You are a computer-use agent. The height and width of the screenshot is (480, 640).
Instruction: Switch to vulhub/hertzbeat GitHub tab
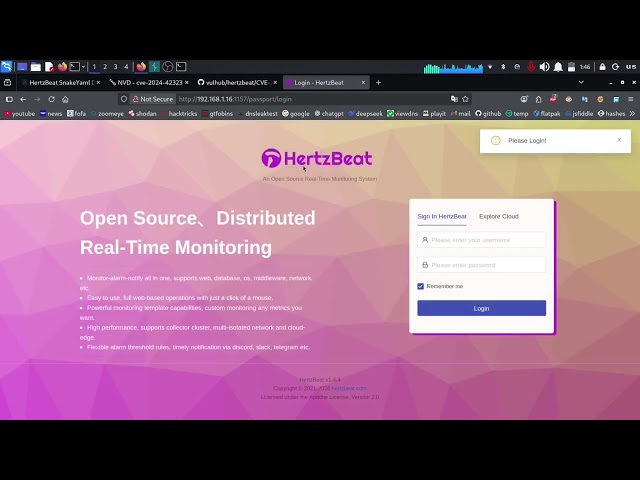238,82
